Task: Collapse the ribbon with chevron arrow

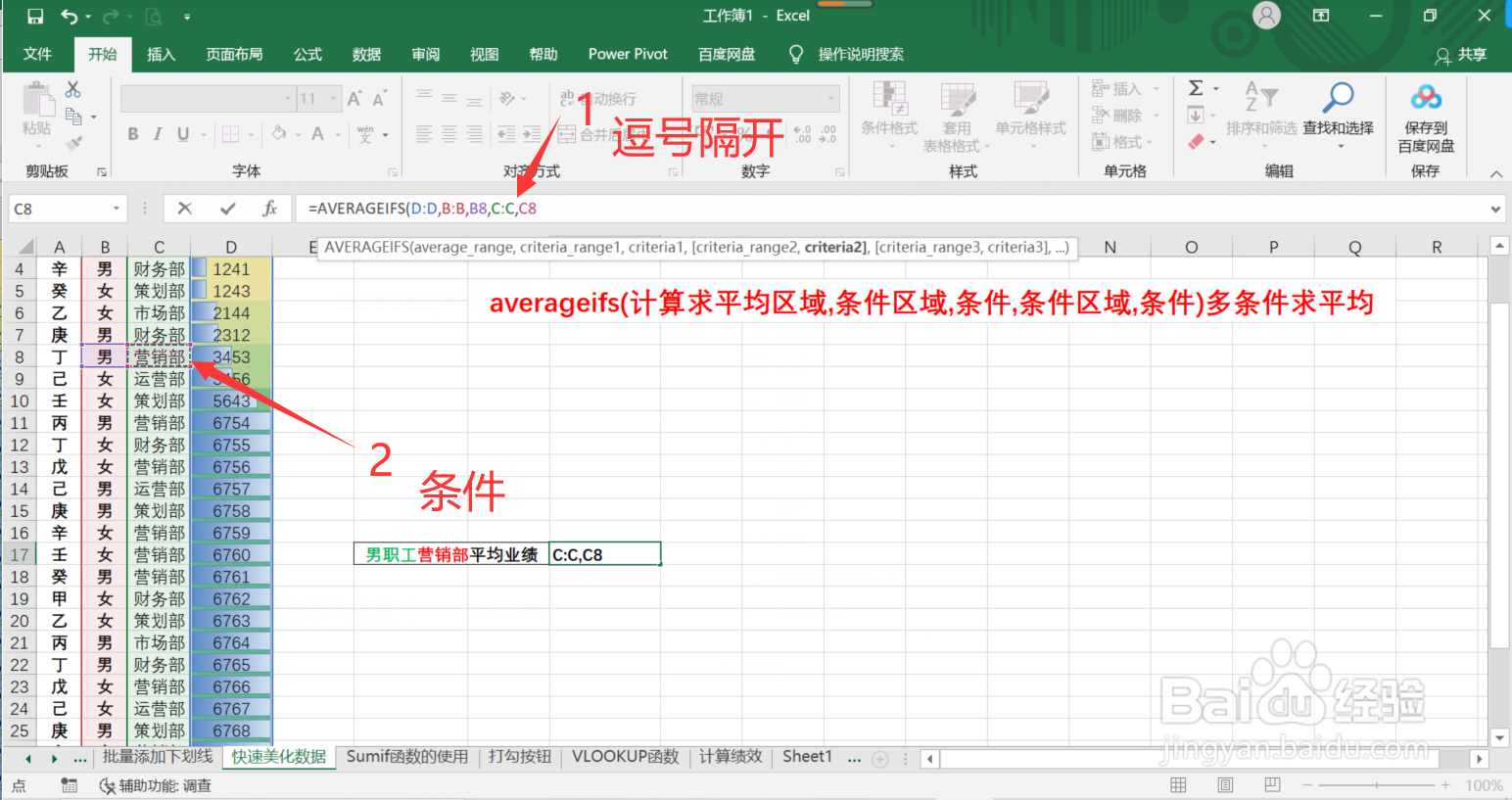Action: point(1495,173)
